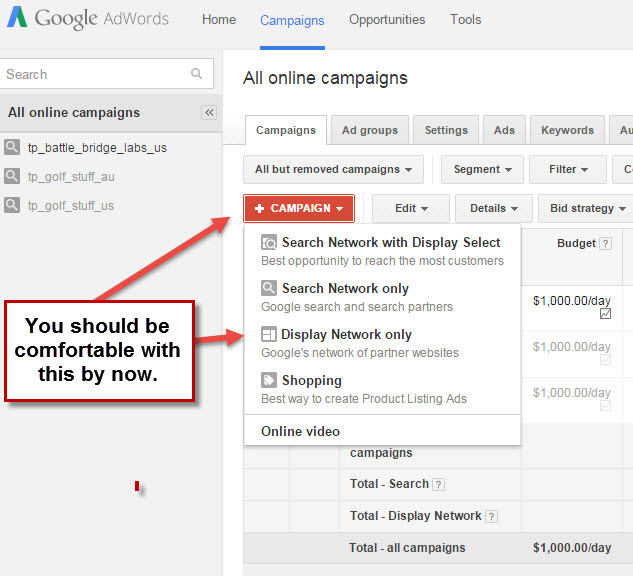The image size is (633, 576).
Task: Switch to the Ads tab
Action: coord(504,130)
